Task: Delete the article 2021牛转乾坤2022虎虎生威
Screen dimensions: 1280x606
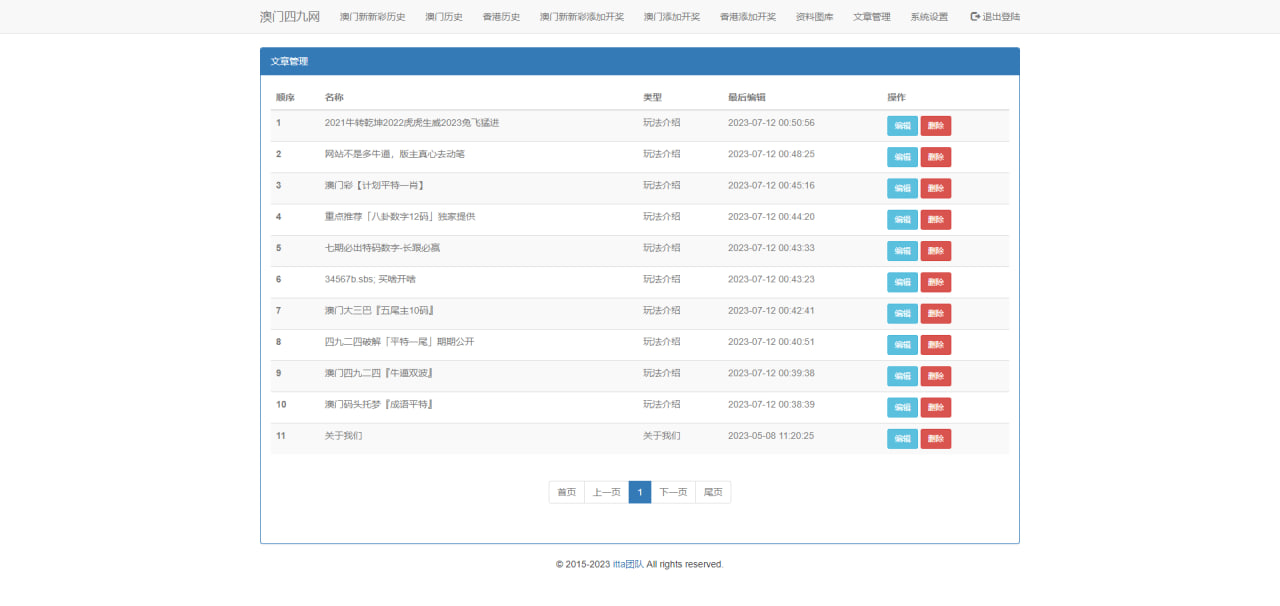Action: (x=936, y=126)
